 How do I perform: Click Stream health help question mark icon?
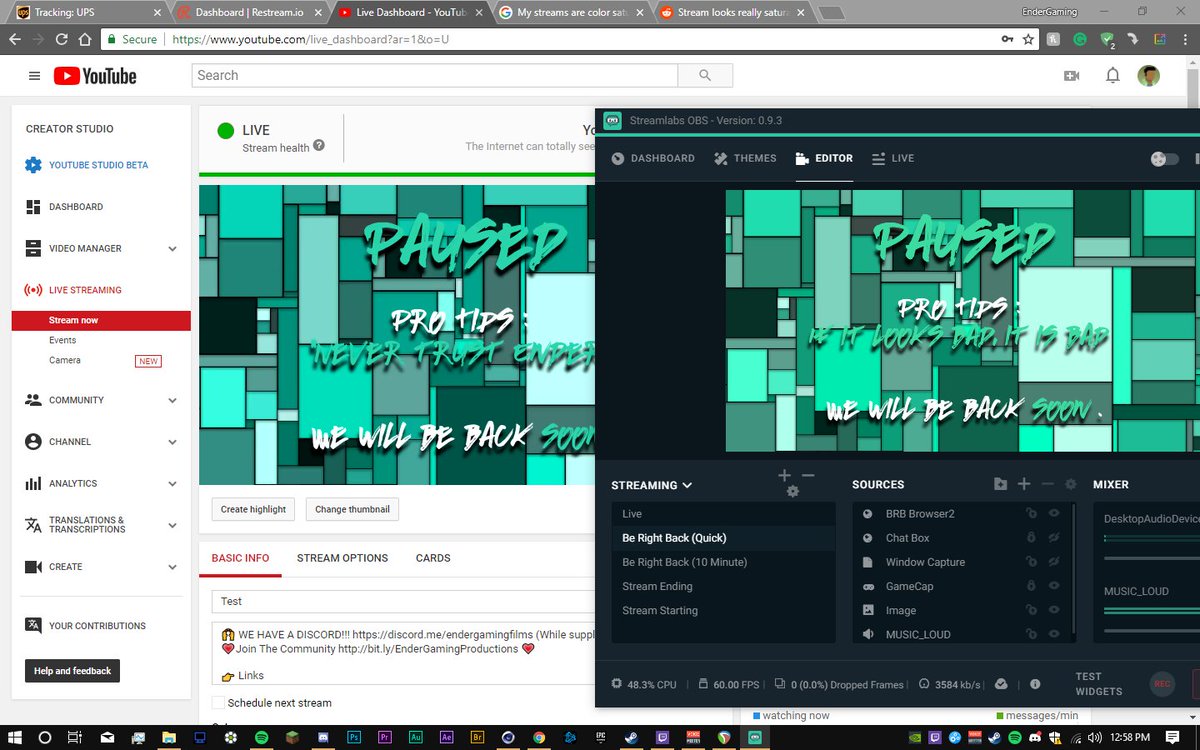tap(319, 146)
